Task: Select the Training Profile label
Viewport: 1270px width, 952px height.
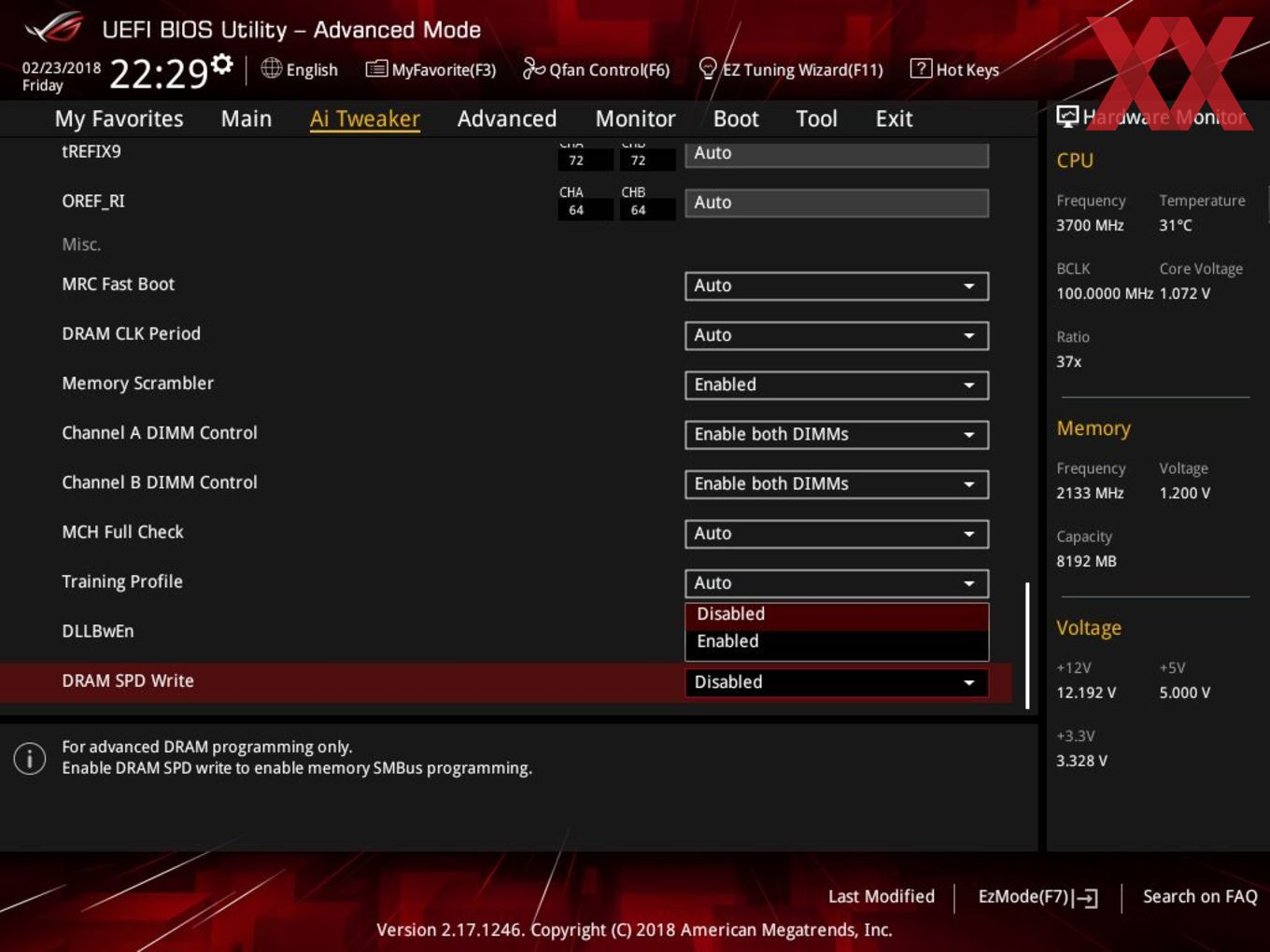Action: [x=122, y=581]
